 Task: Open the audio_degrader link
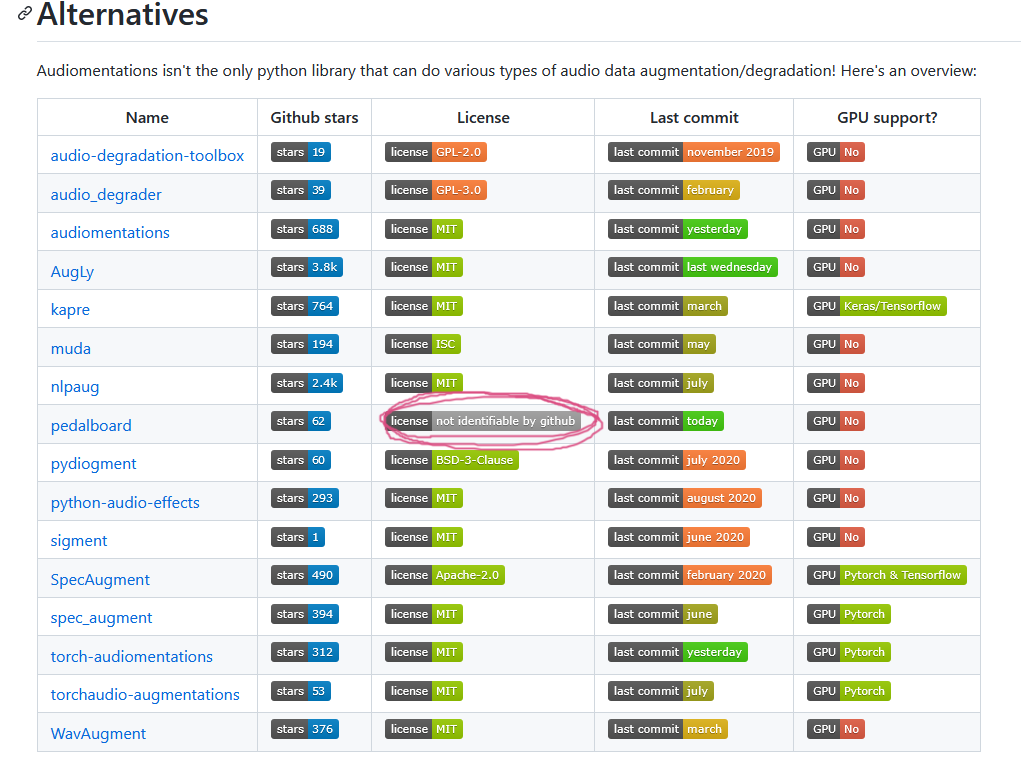(x=106, y=195)
